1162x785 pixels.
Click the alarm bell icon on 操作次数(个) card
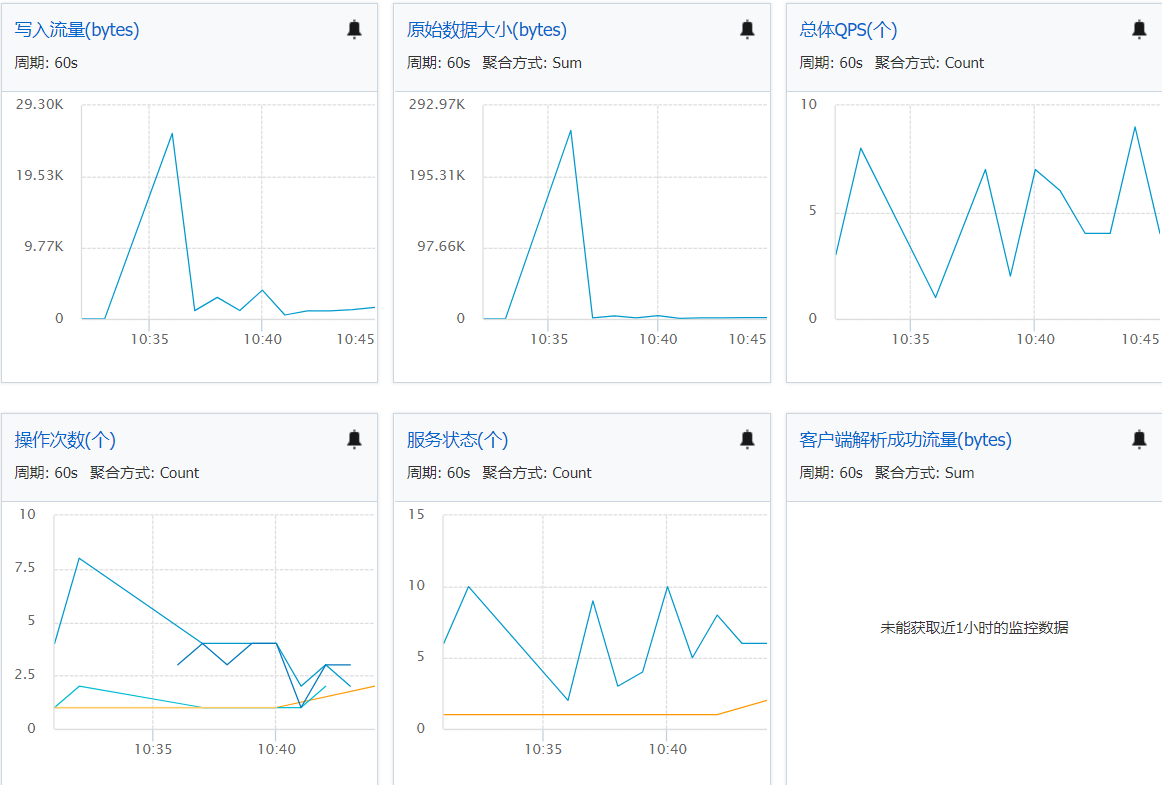354,439
